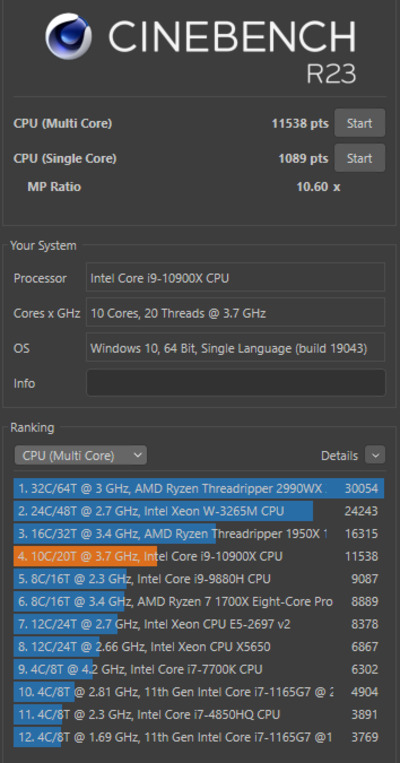Expand the Details chevron in Ranking
Image resolution: width=400 pixels, height=763 pixels.
(375, 455)
